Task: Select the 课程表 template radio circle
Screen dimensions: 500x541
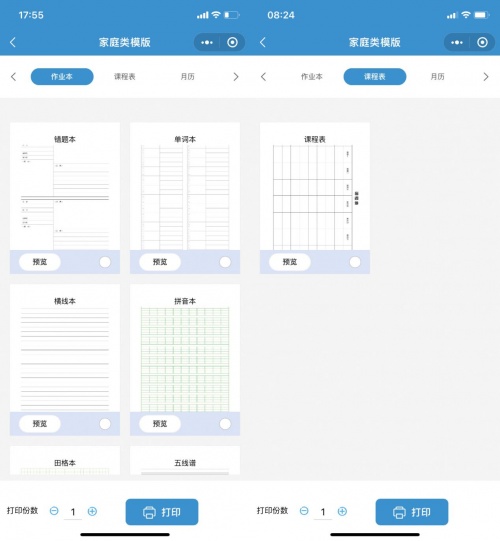Action: click(x=355, y=262)
